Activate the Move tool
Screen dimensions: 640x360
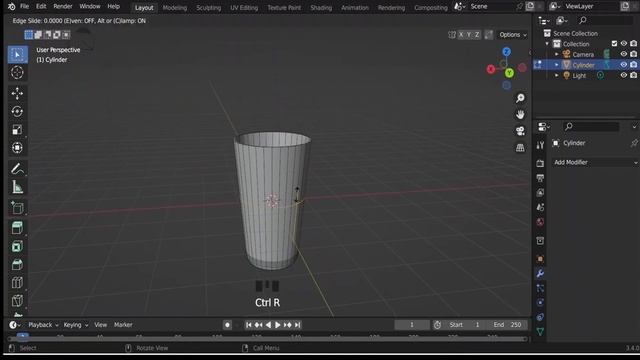click(17, 93)
